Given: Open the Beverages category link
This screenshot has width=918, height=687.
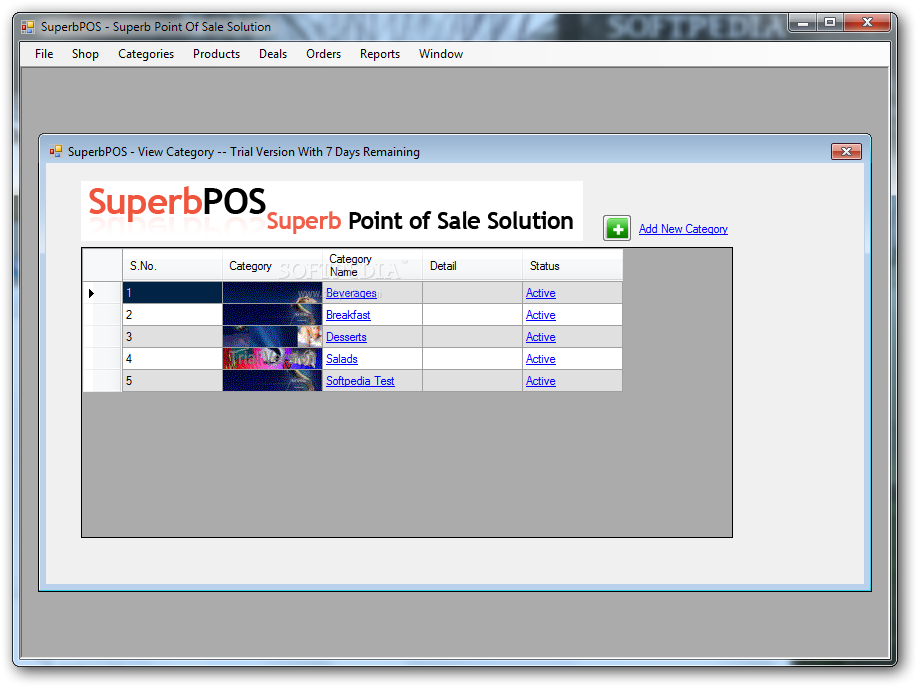Looking at the screenshot, I should [351, 293].
